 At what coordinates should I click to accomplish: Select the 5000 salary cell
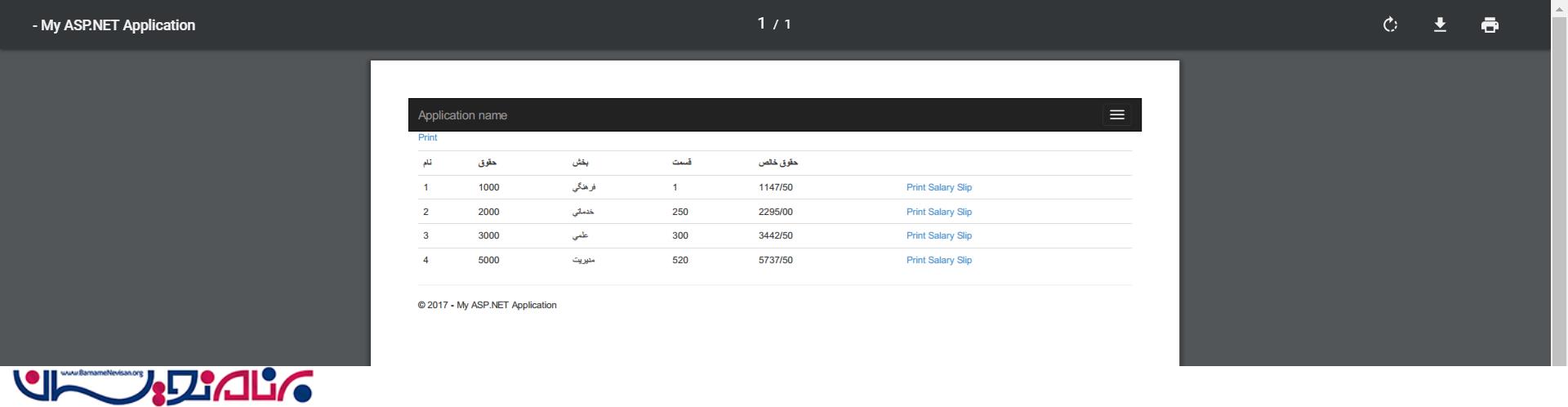click(x=488, y=260)
